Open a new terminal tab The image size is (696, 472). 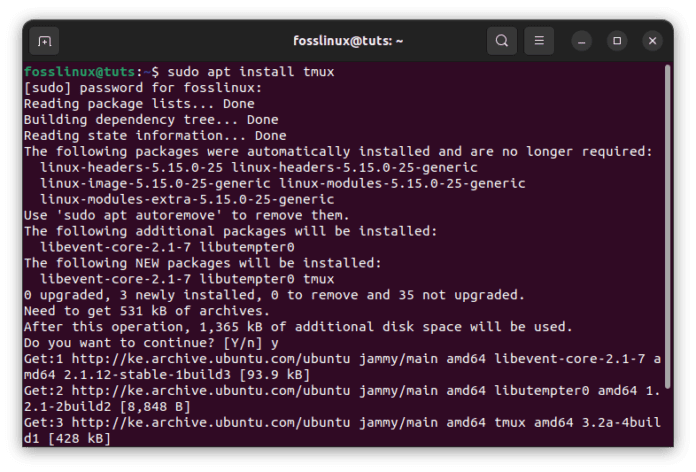pos(44,41)
